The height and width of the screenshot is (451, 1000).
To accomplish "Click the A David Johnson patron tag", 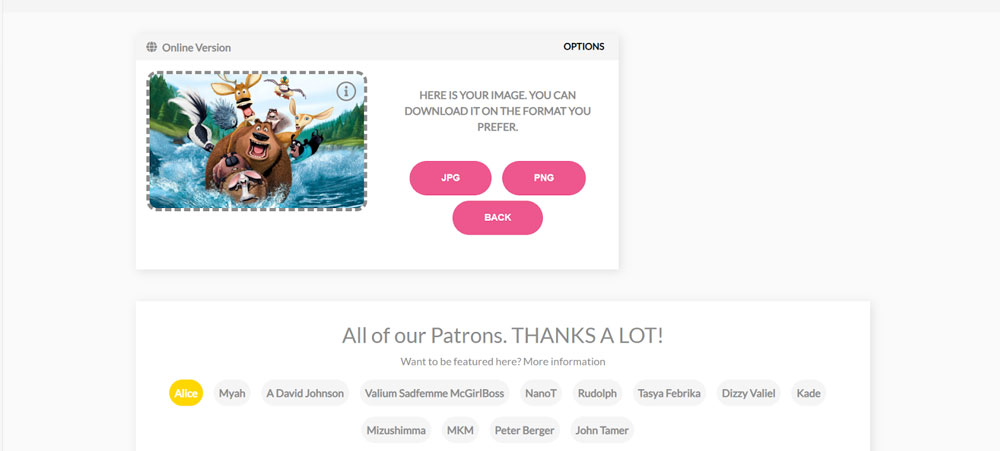I will pyautogui.click(x=305, y=393).
